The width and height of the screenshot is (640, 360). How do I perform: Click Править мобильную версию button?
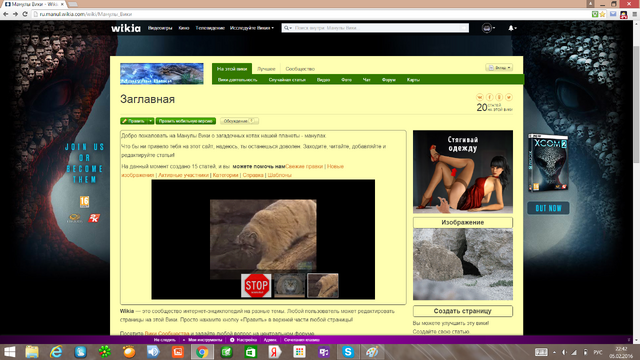[186, 121]
